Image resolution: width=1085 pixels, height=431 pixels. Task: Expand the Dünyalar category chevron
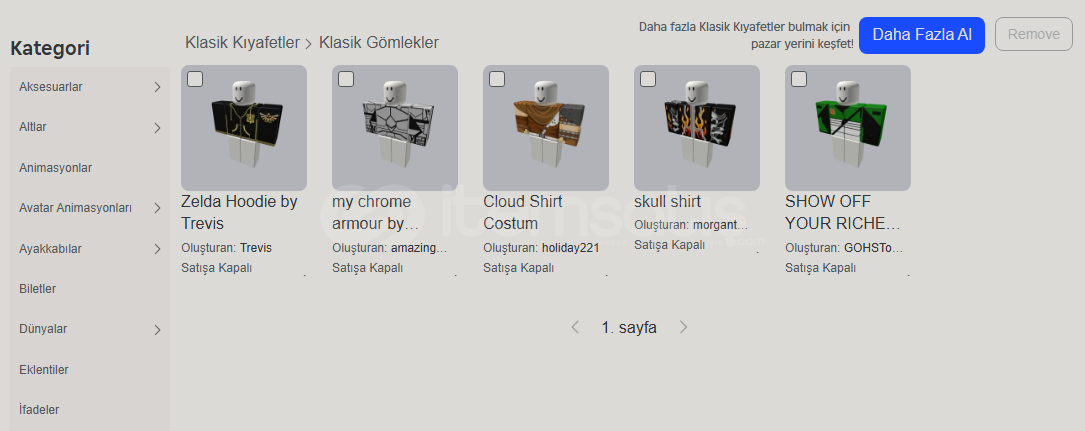point(157,329)
